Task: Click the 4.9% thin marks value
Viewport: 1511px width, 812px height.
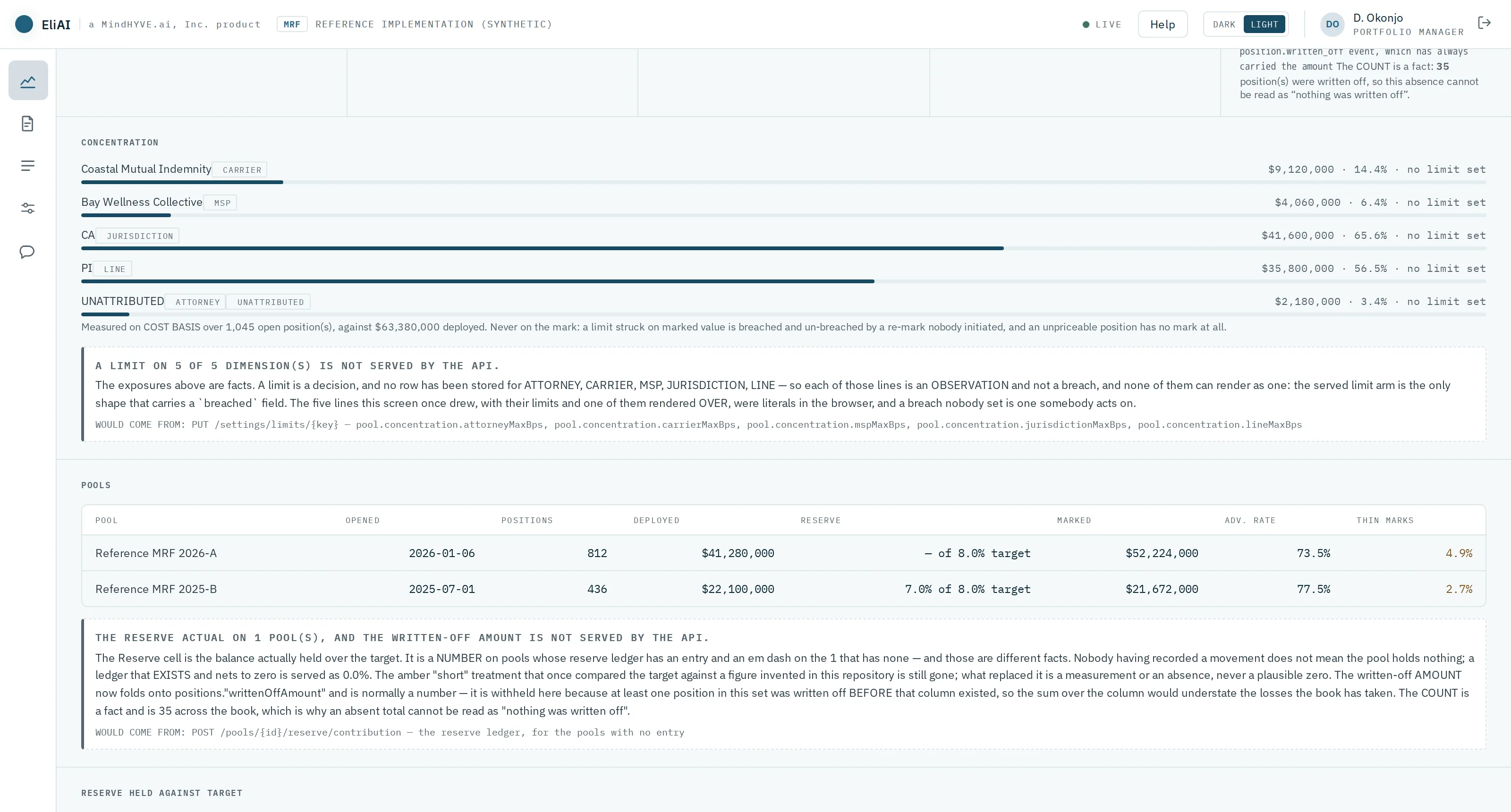Action: pos(1459,553)
